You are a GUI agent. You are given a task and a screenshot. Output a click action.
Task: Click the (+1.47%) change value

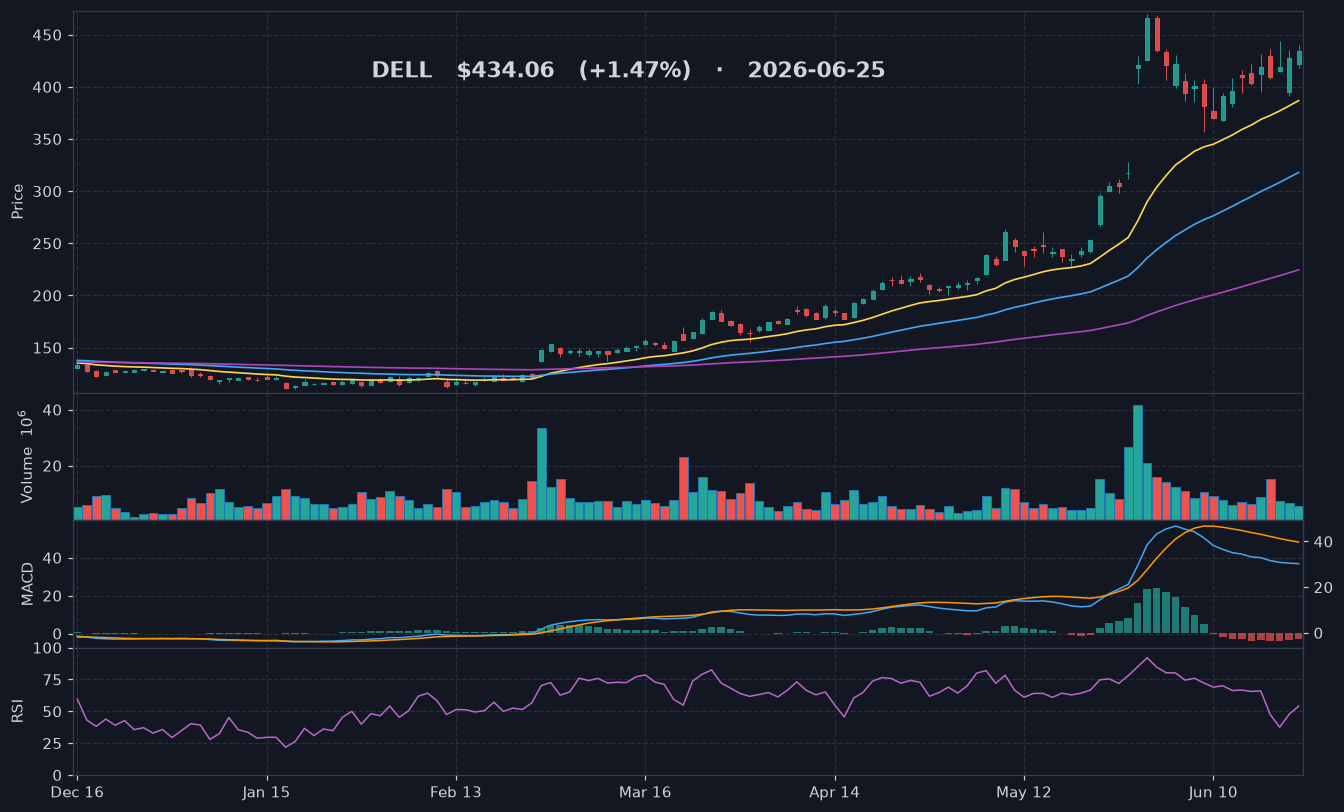pyautogui.click(x=635, y=71)
